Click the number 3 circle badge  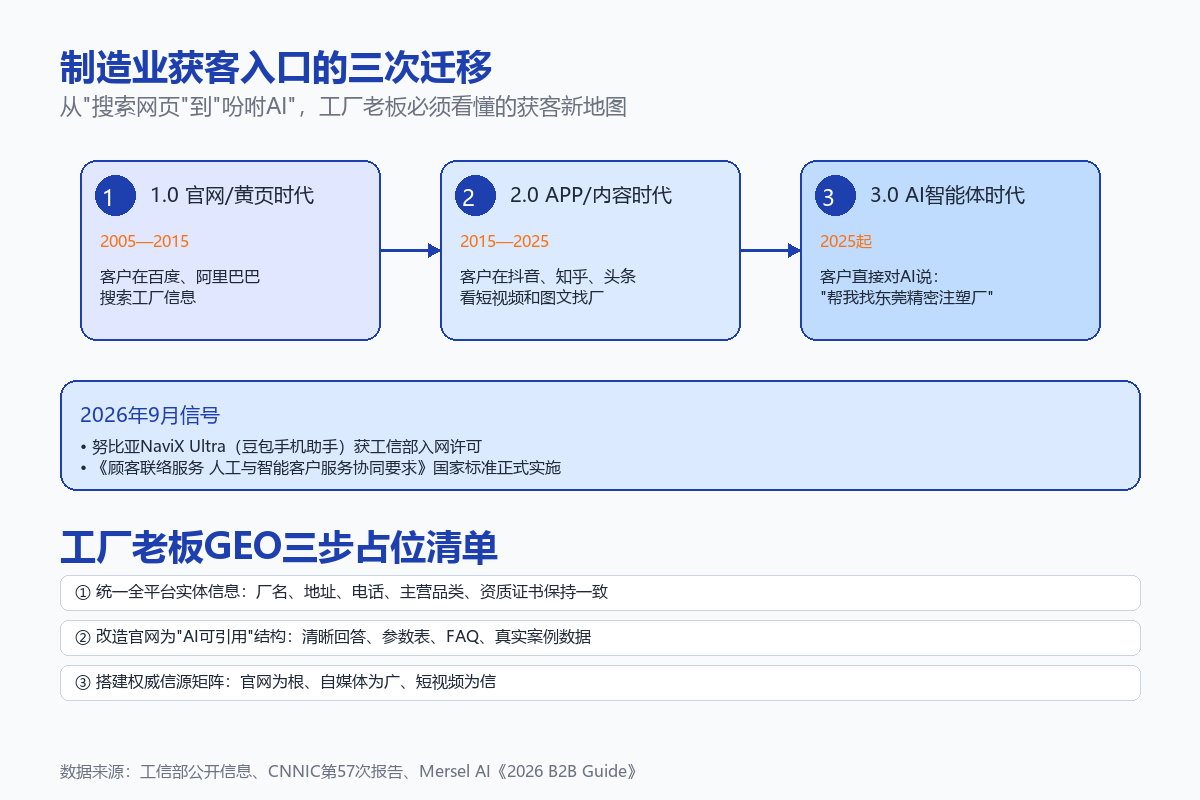pos(835,195)
